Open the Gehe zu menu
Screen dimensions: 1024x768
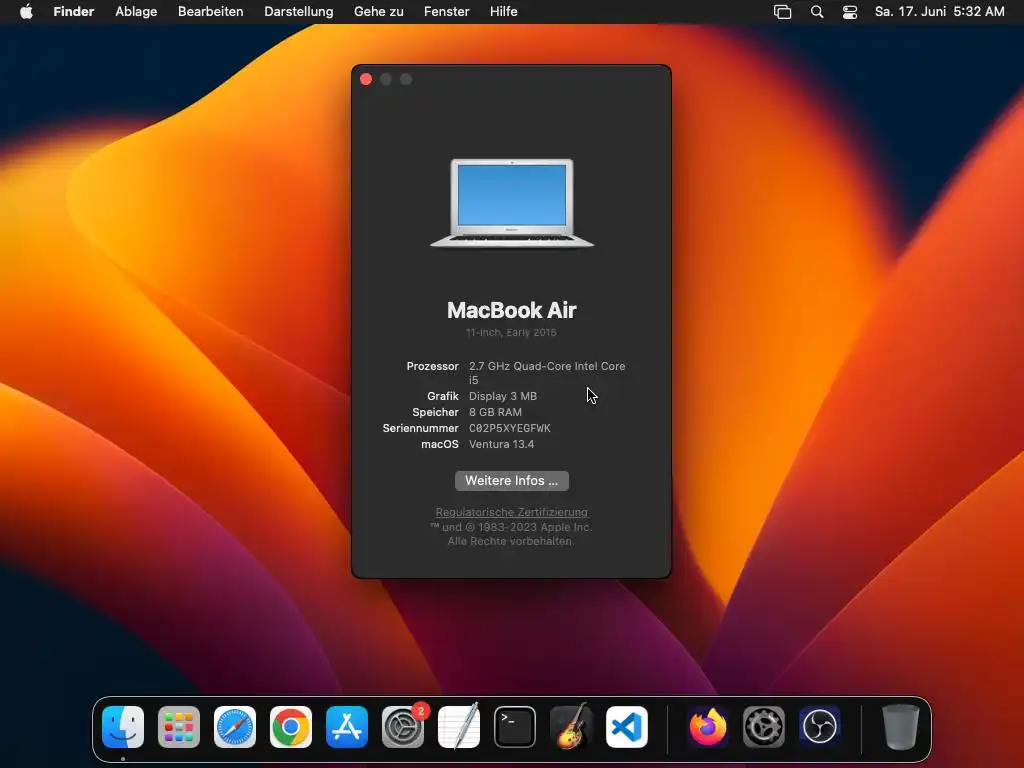pyautogui.click(x=378, y=12)
